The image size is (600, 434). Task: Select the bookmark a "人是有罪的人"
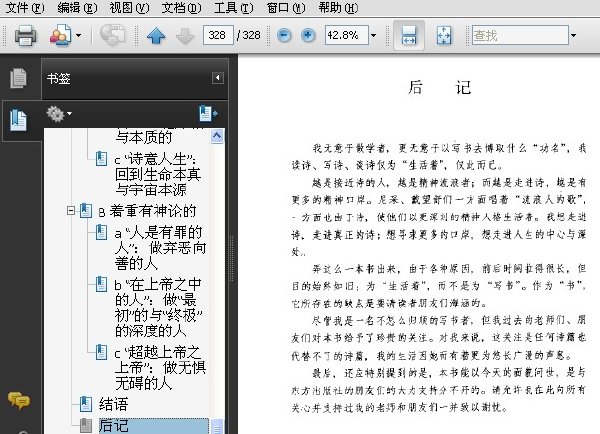click(160, 248)
